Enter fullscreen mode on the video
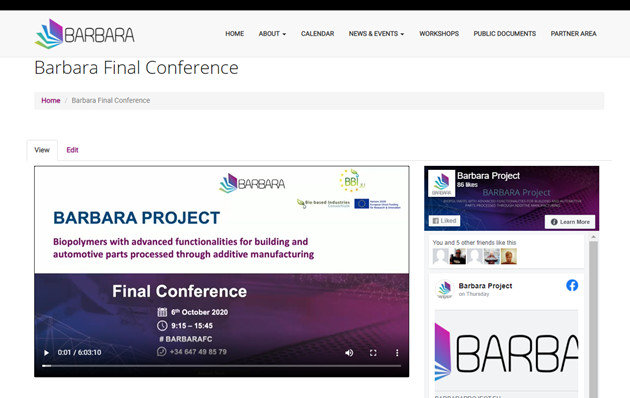This screenshot has width=630, height=398. tap(373, 353)
